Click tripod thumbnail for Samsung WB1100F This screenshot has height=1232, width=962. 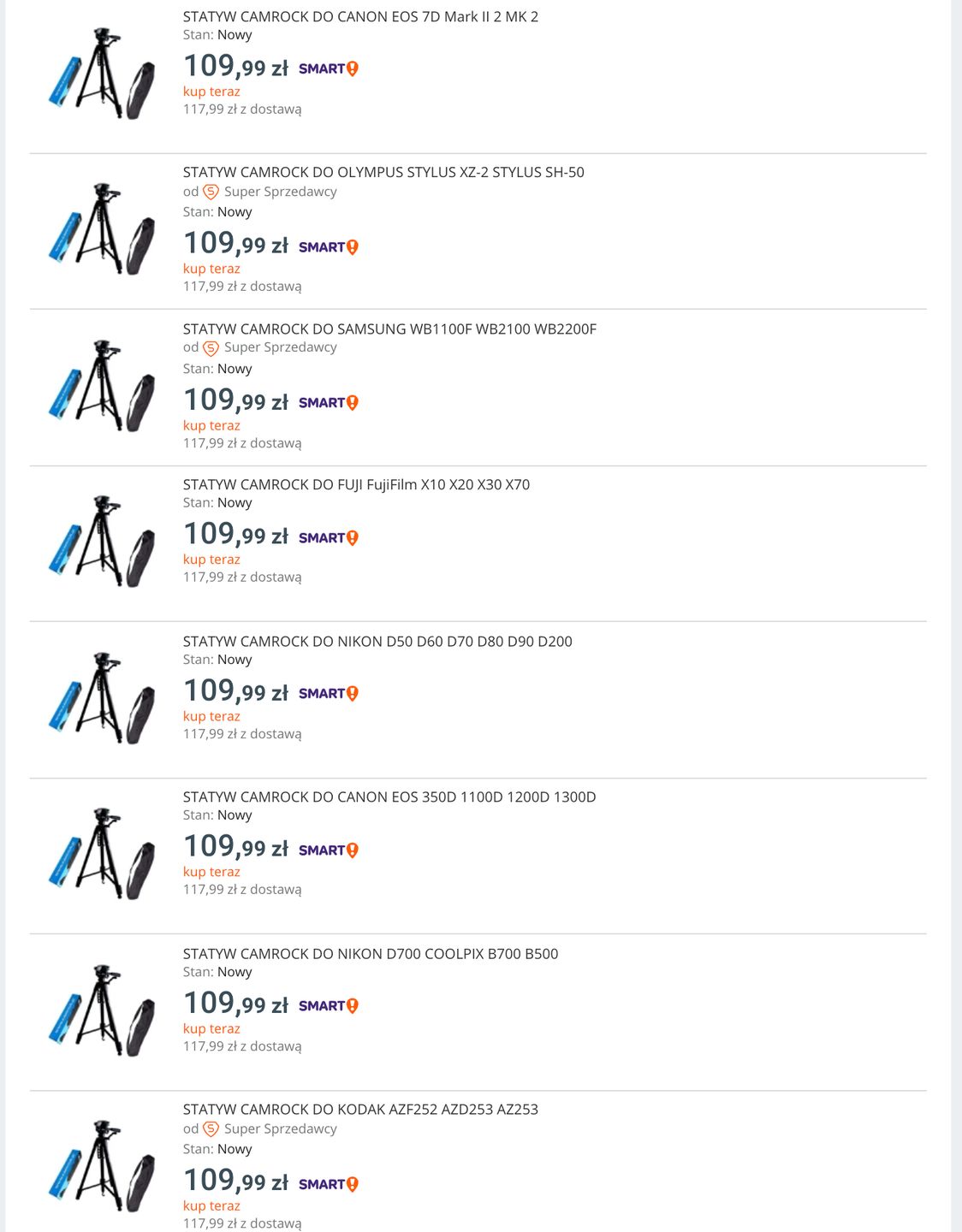pyautogui.click(x=102, y=386)
